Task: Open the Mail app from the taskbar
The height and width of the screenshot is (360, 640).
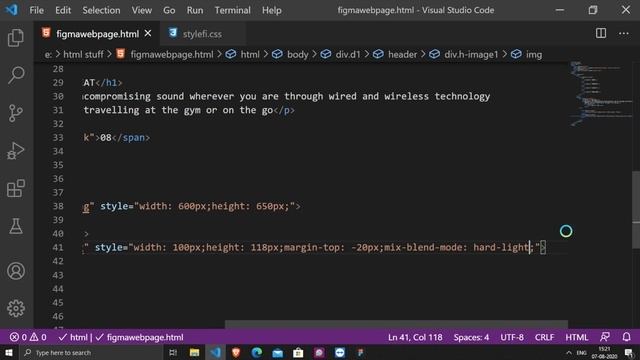Action: [278, 353]
